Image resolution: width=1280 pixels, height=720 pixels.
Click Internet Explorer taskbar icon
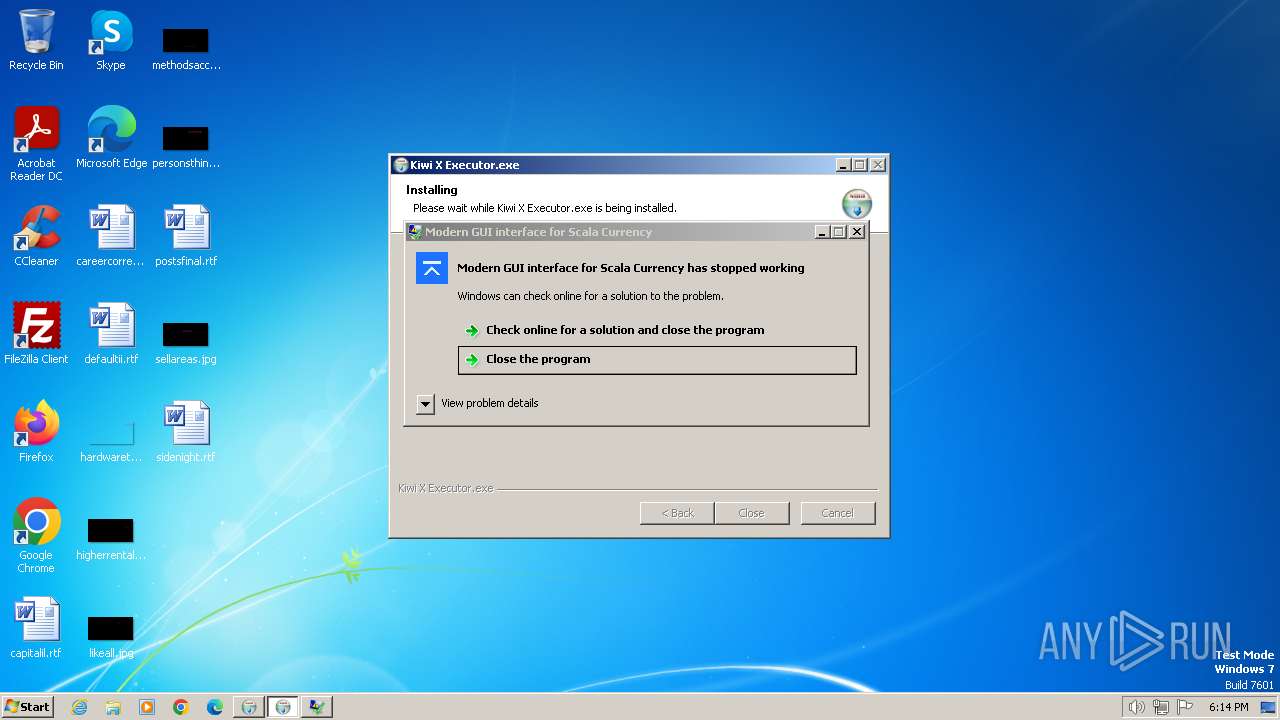click(x=79, y=707)
